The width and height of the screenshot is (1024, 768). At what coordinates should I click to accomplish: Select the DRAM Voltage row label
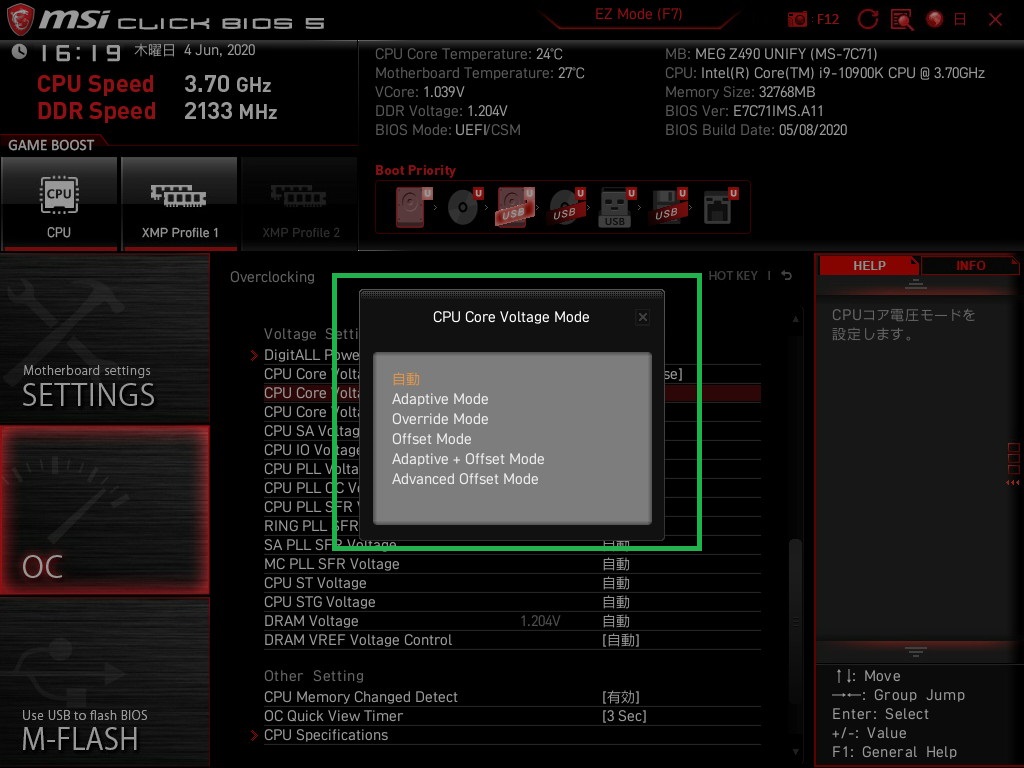pos(311,621)
